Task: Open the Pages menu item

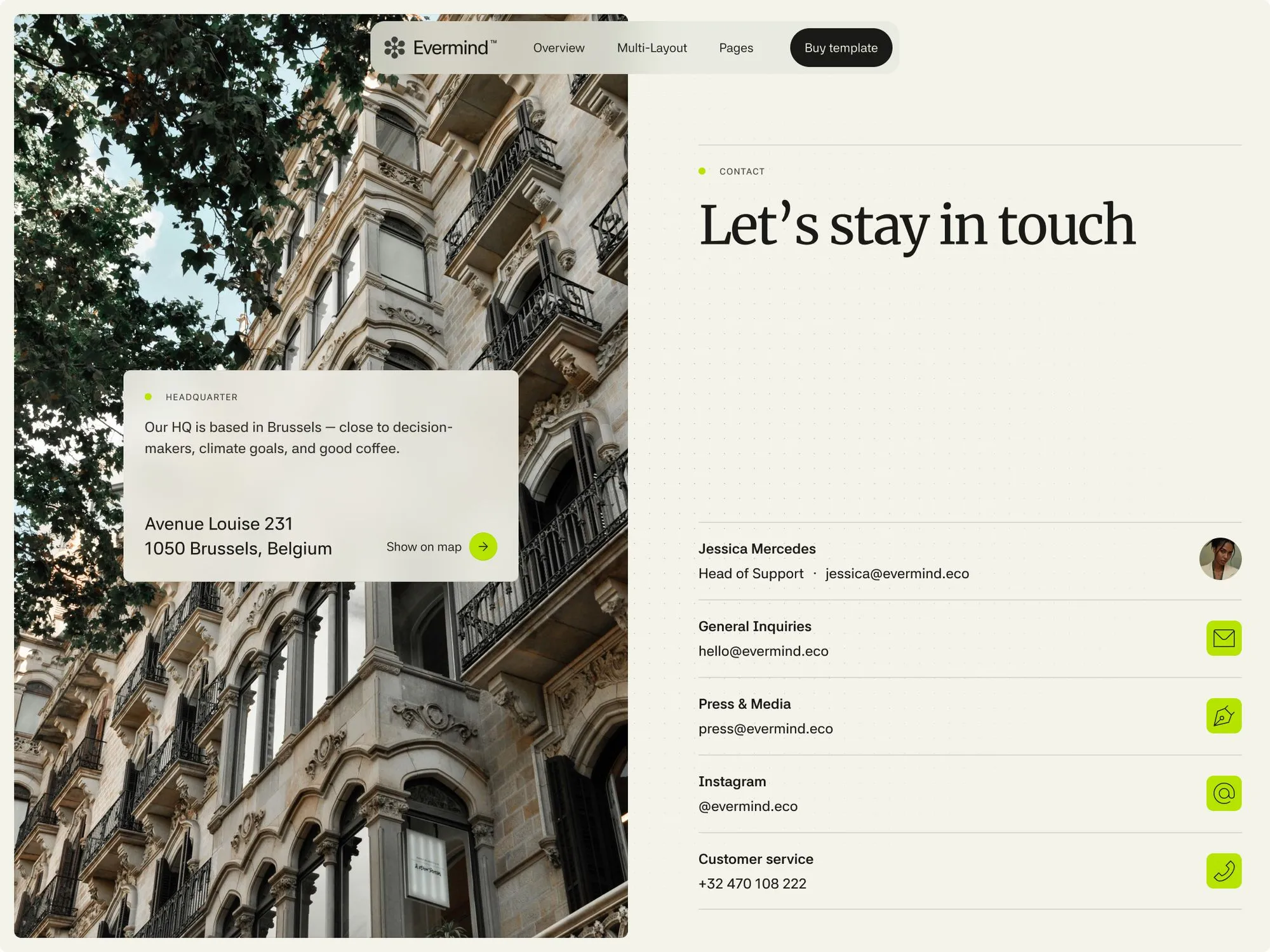Action: click(x=736, y=48)
